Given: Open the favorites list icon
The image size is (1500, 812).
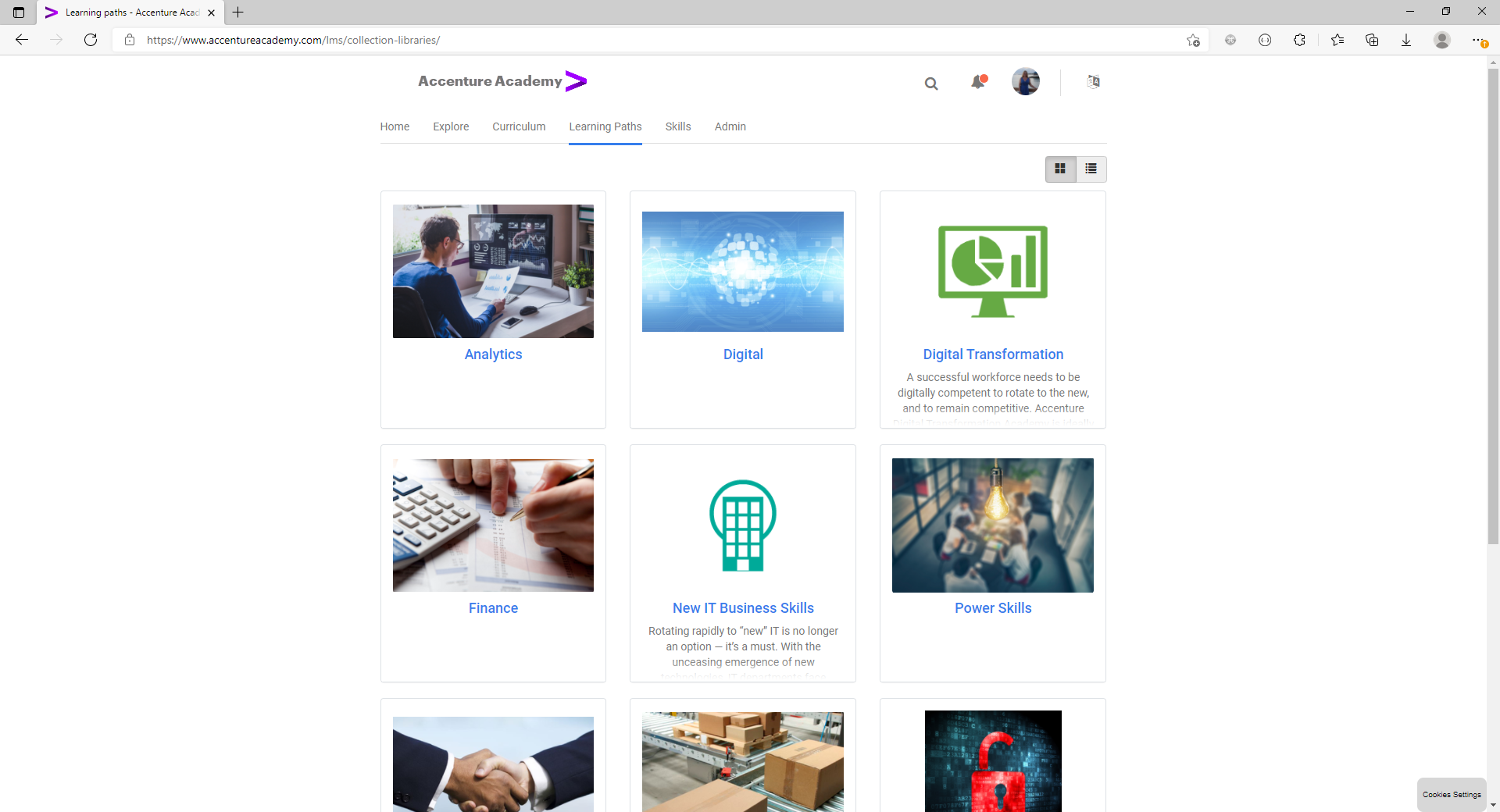Looking at the screenshot, I should (1337, 40).
